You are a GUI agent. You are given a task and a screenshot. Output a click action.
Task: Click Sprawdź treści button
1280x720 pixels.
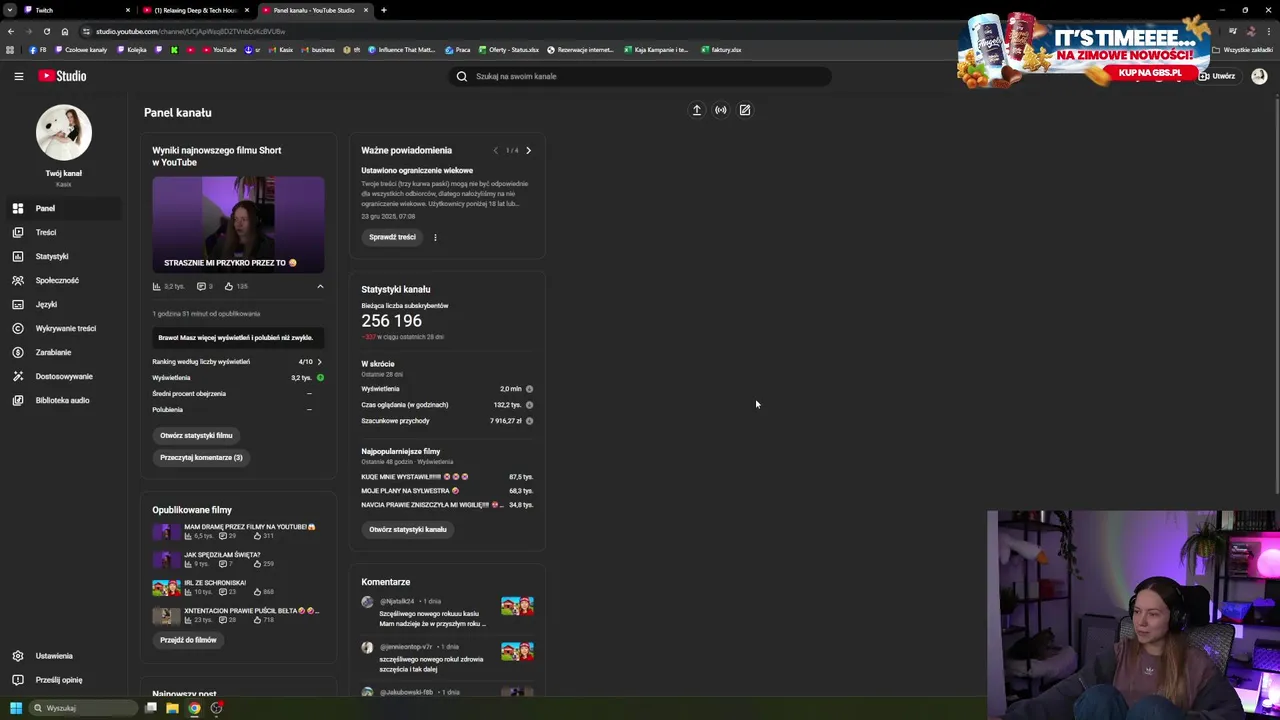click(392, 237)
